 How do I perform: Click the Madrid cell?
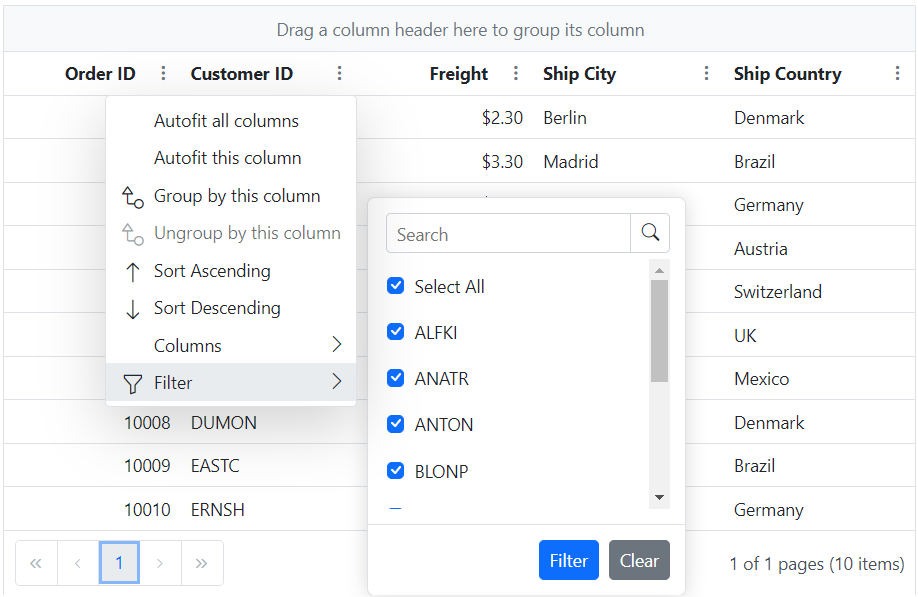tap(571, 162)
